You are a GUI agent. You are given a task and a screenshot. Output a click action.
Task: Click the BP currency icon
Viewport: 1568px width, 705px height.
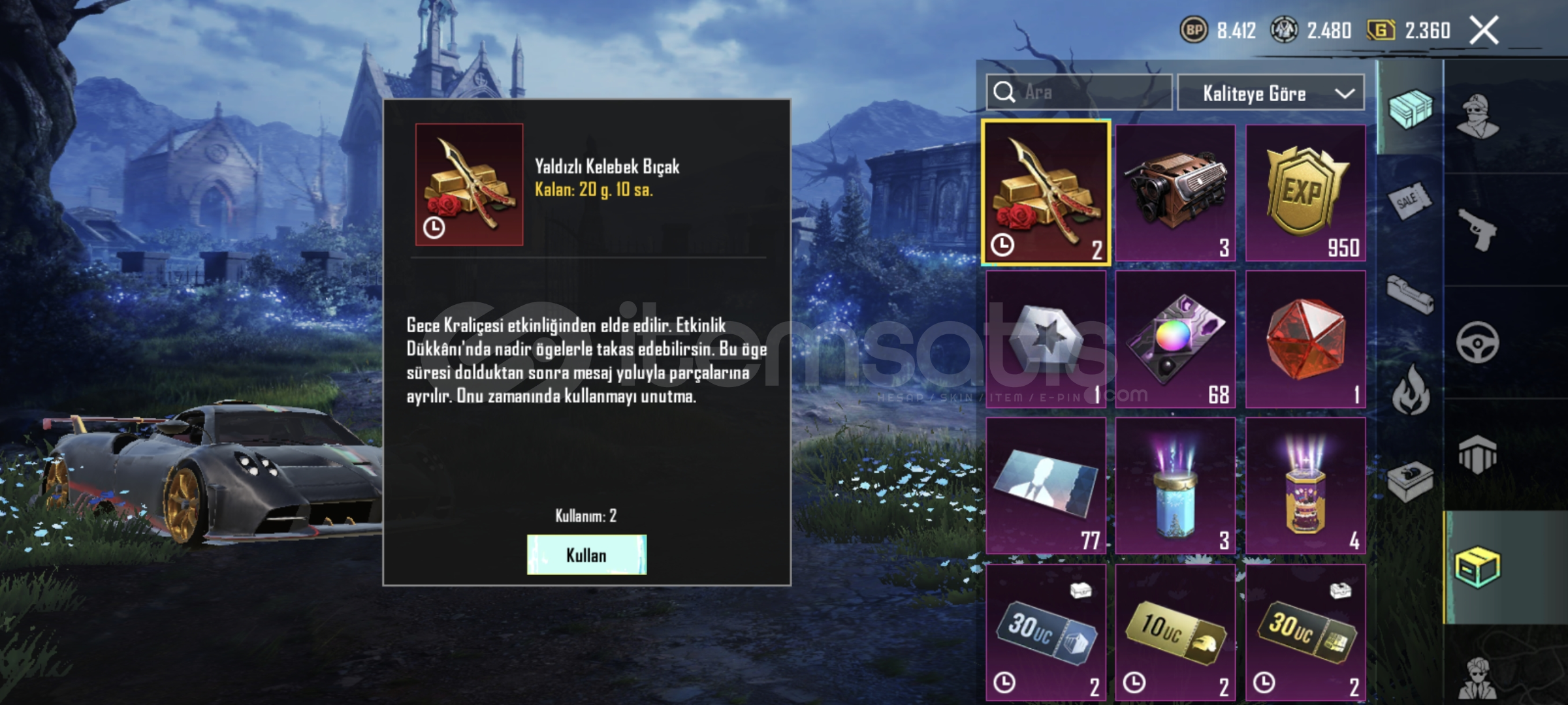coord(1194,30)
